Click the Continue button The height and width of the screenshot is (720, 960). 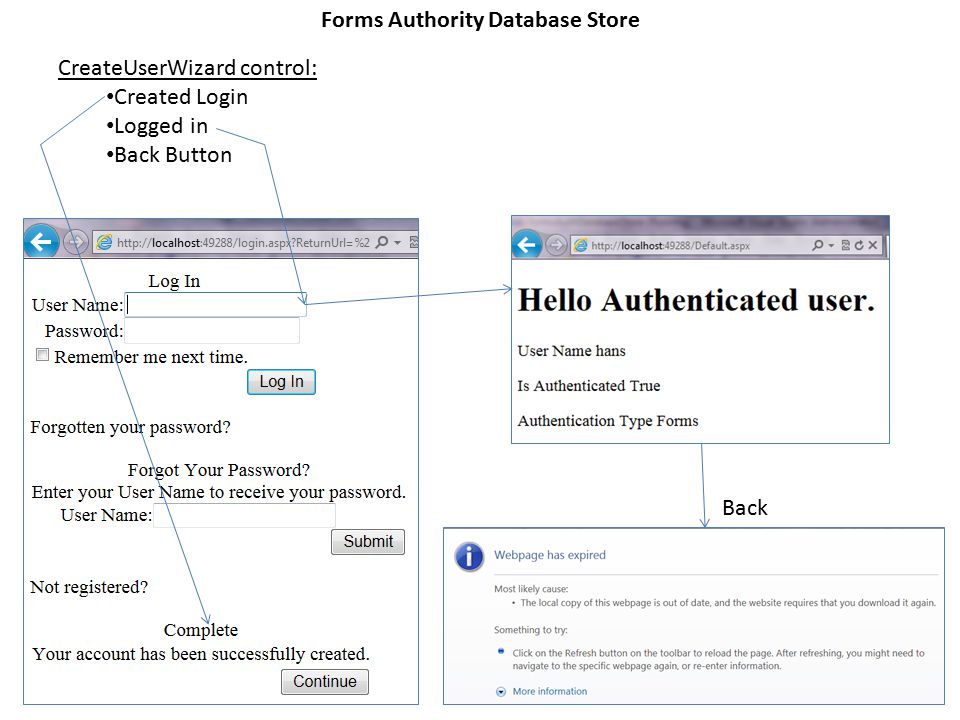(x=325, y=681)
